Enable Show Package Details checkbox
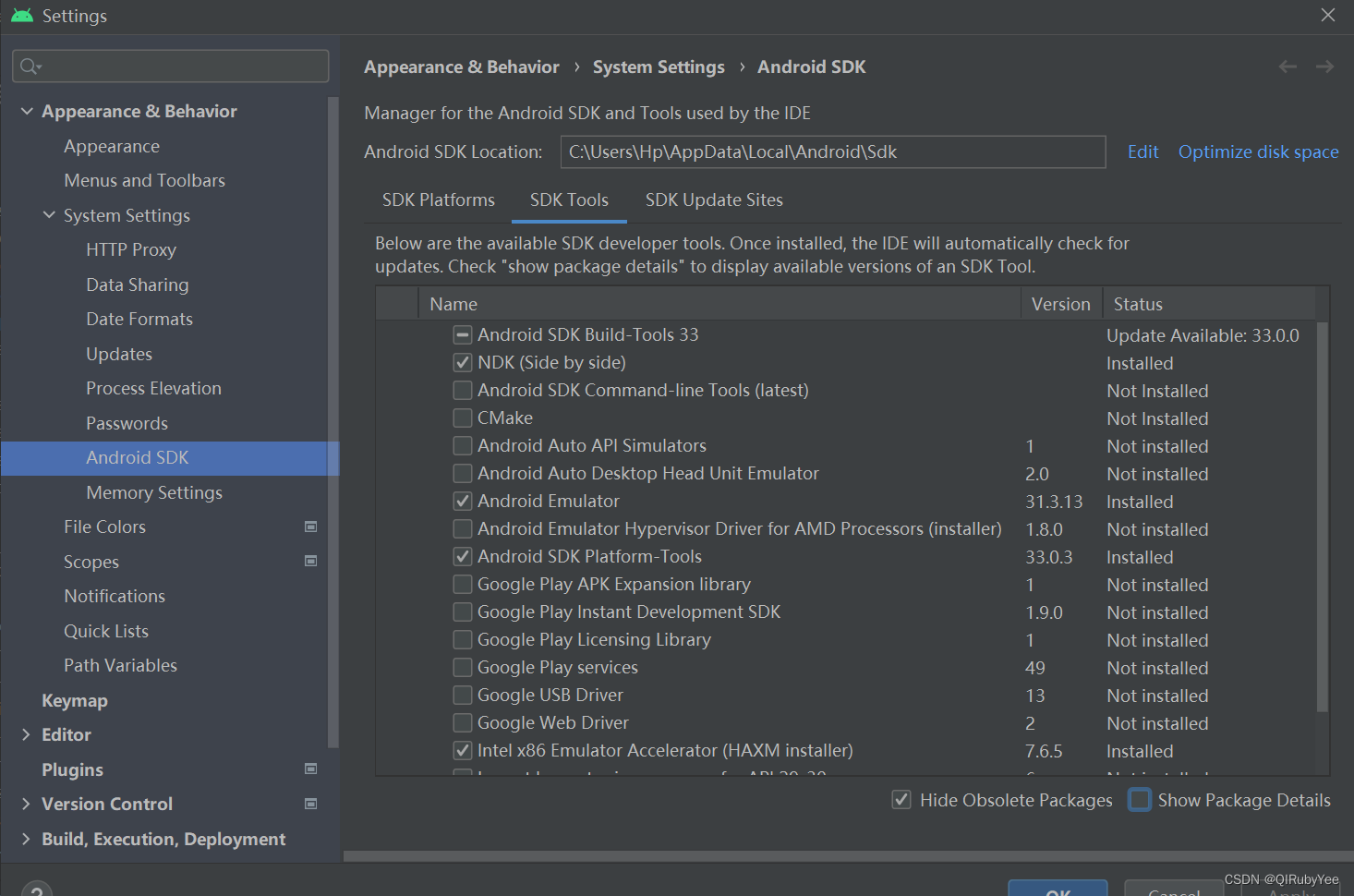This screenshot has width=1354, height=896. [1140, 800]
